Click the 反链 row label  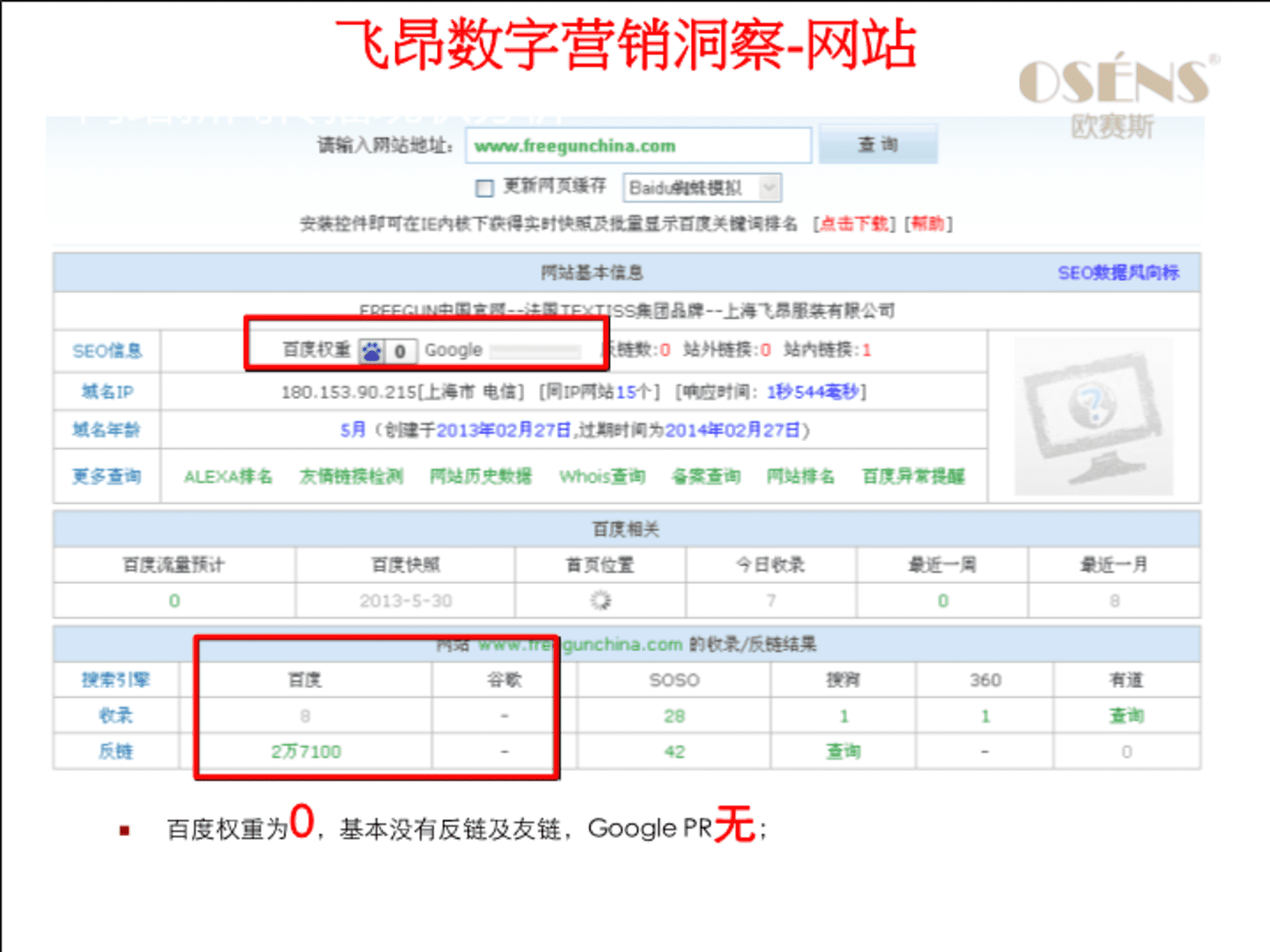point(116,751)
